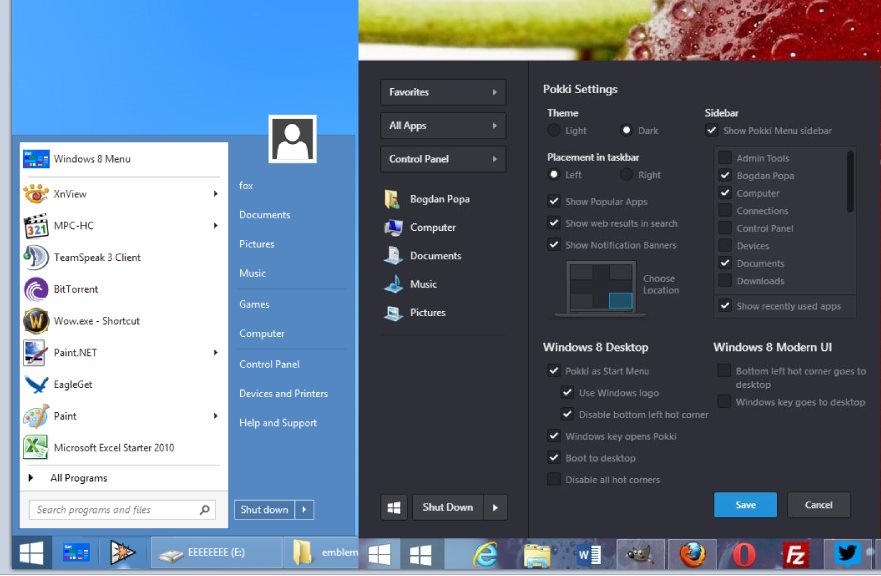Launch XnView from the start menu
Image resolution: width=881 pixels, height=576 pixels.
(124, 194)
